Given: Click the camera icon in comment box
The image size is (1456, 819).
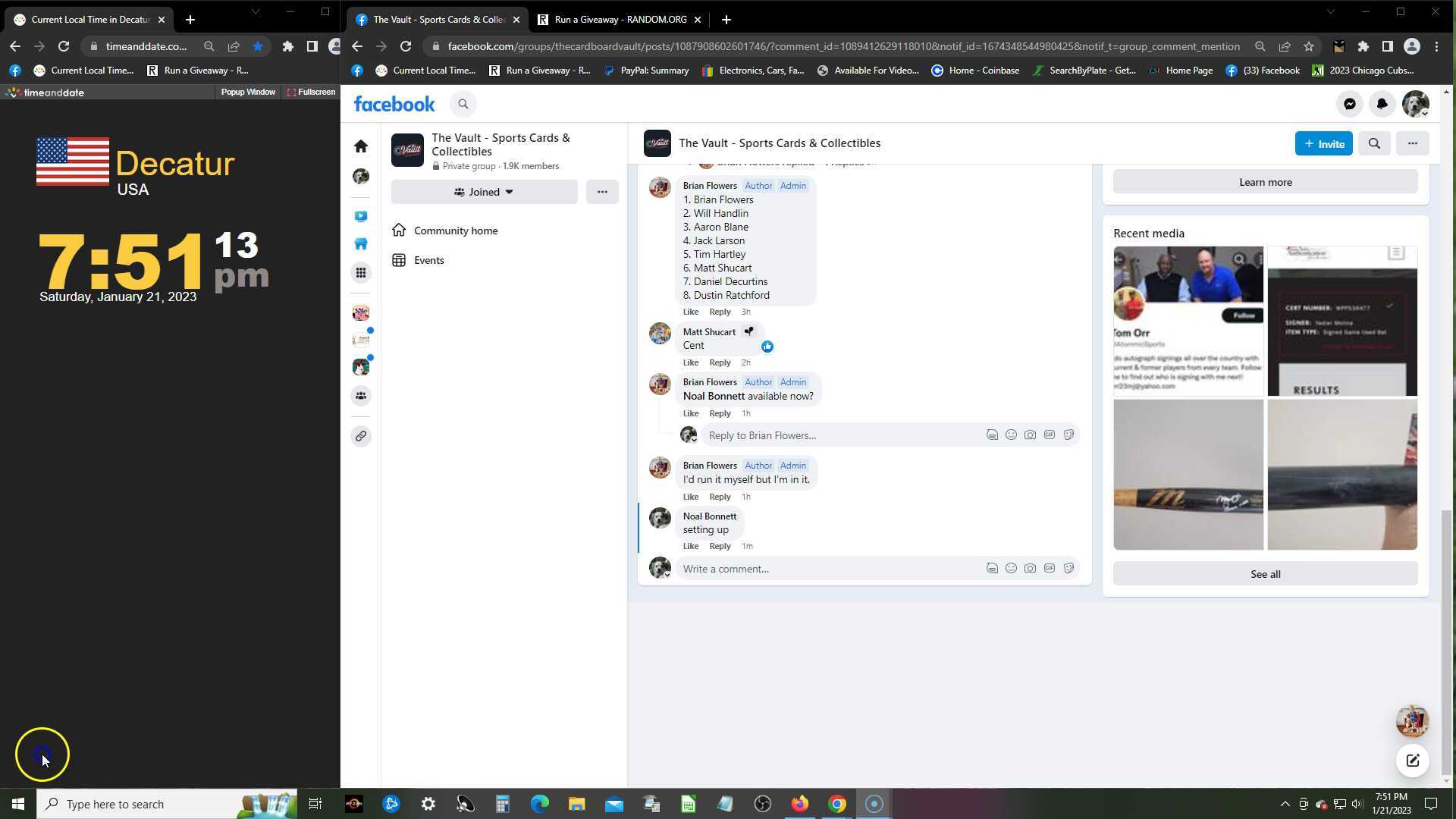Looking at the screenshot, I should point(1030,568).
